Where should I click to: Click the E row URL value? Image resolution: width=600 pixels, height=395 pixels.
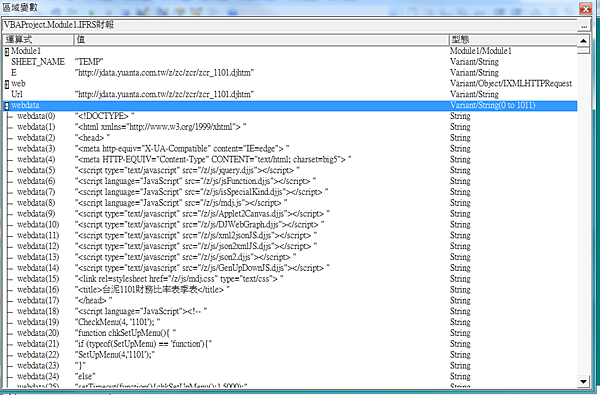[165, 73]
